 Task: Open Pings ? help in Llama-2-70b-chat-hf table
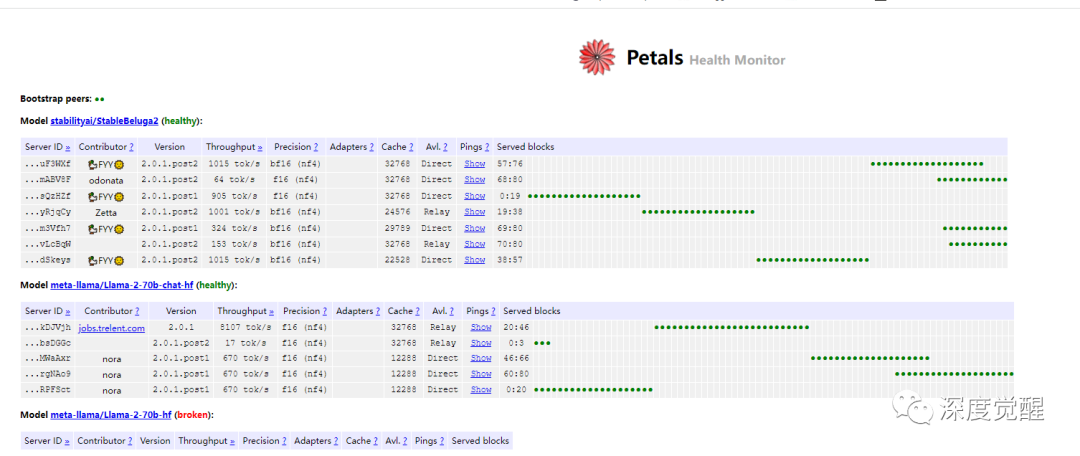[x=493, y=311]
